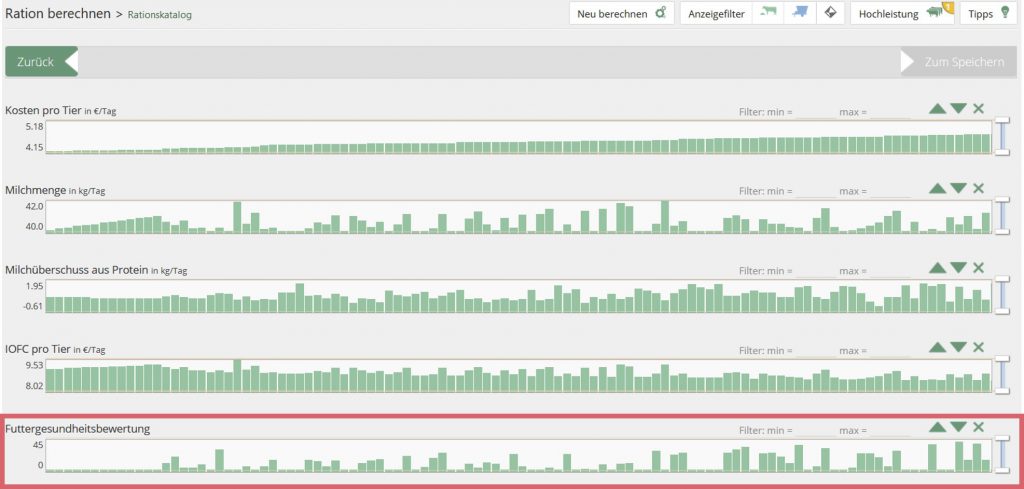Click the Neu berechnen button
Screen dimensions: 1024x489
pyautogui.click(x=621, y=13)
